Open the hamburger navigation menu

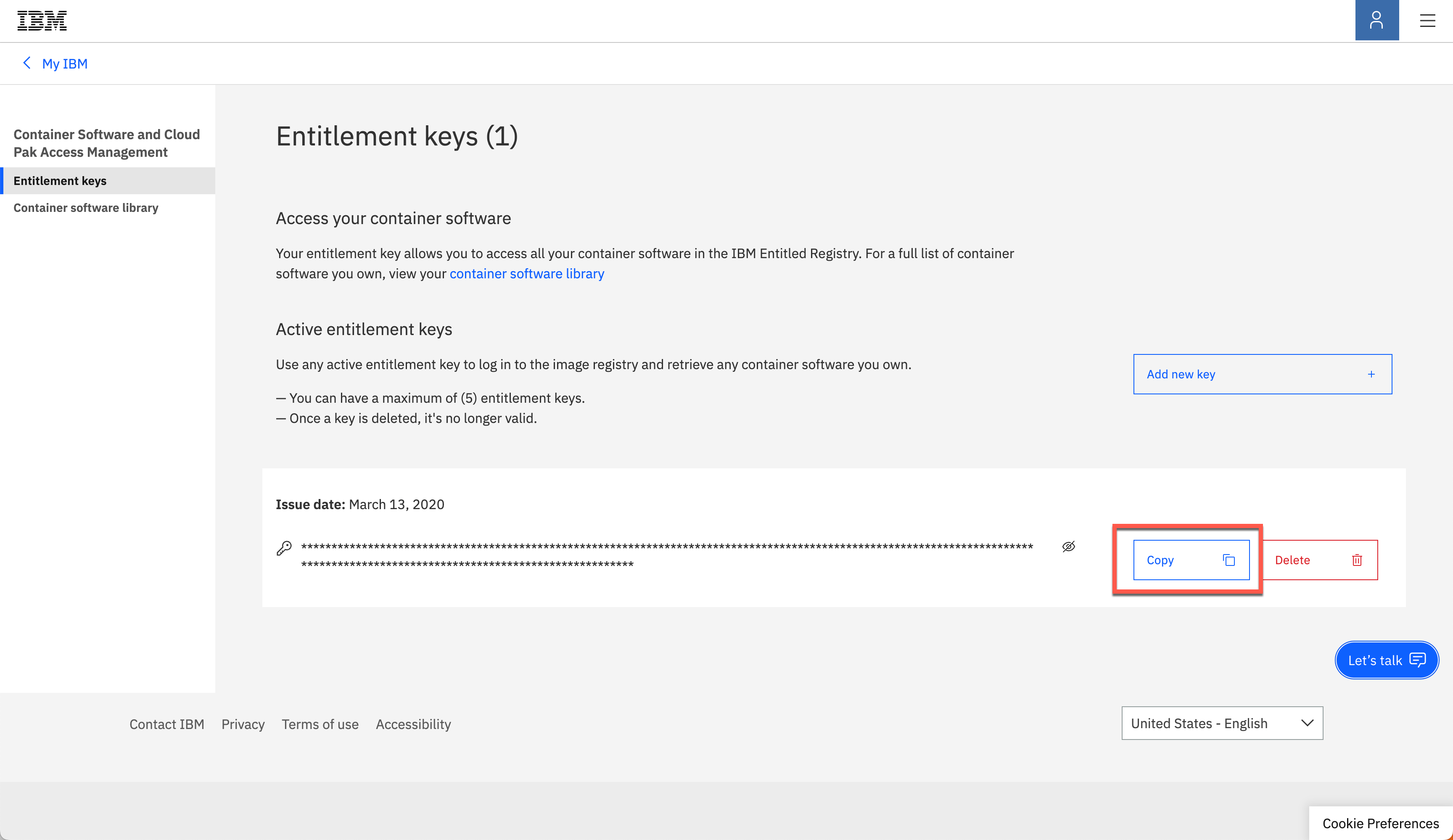tap(1428, 20)
